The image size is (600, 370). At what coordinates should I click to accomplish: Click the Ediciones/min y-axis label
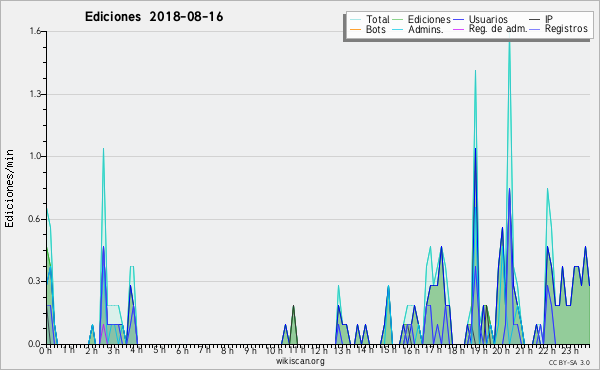pyautogui.click(x=9, y=189)
